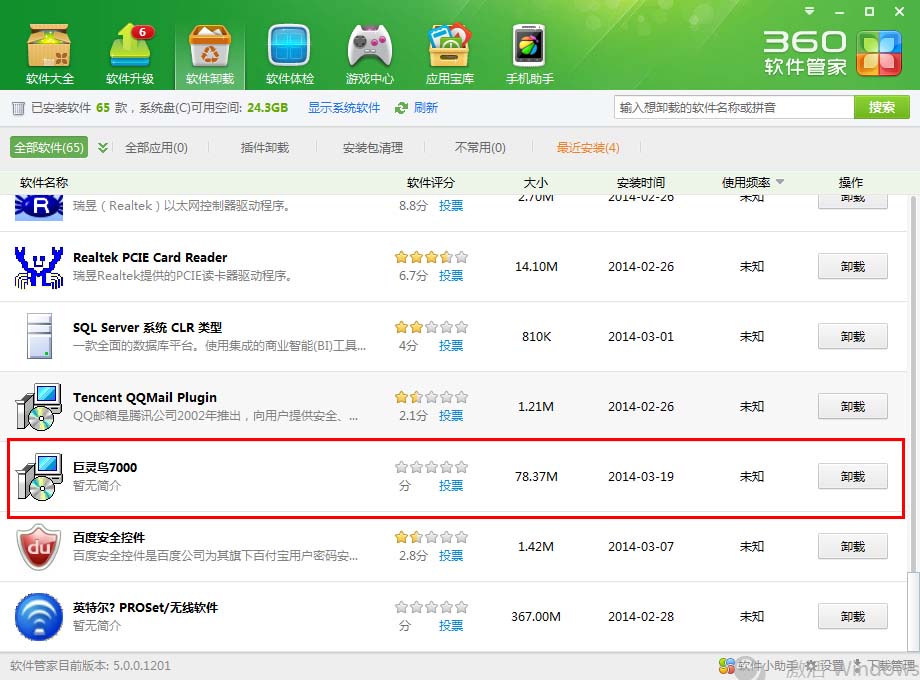Switch to the 最近安装(4) tab
Viewport: 920px width, 680px height.
click(588, 148)
